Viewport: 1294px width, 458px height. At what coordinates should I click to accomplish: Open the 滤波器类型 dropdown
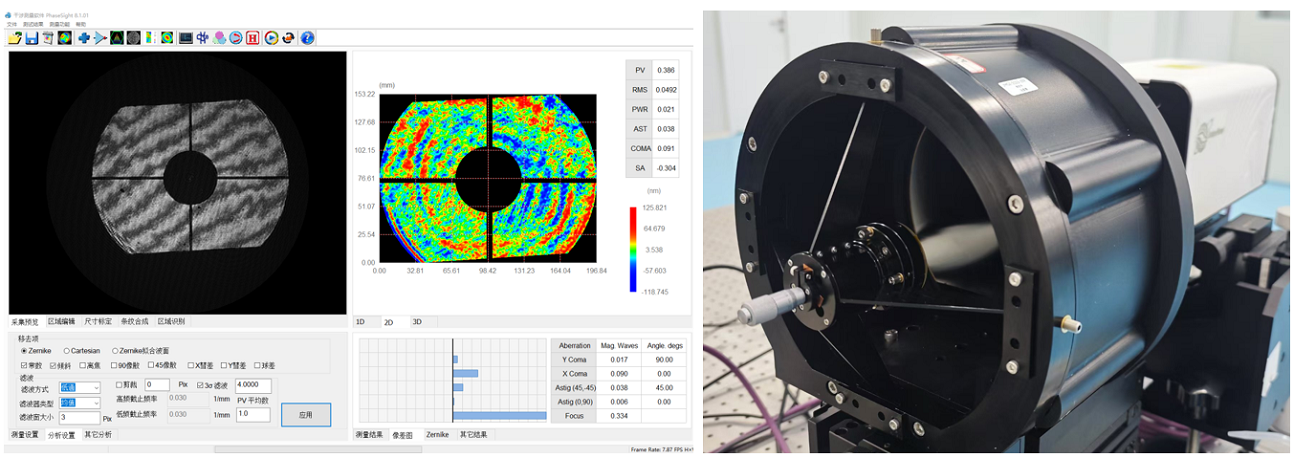79,403
